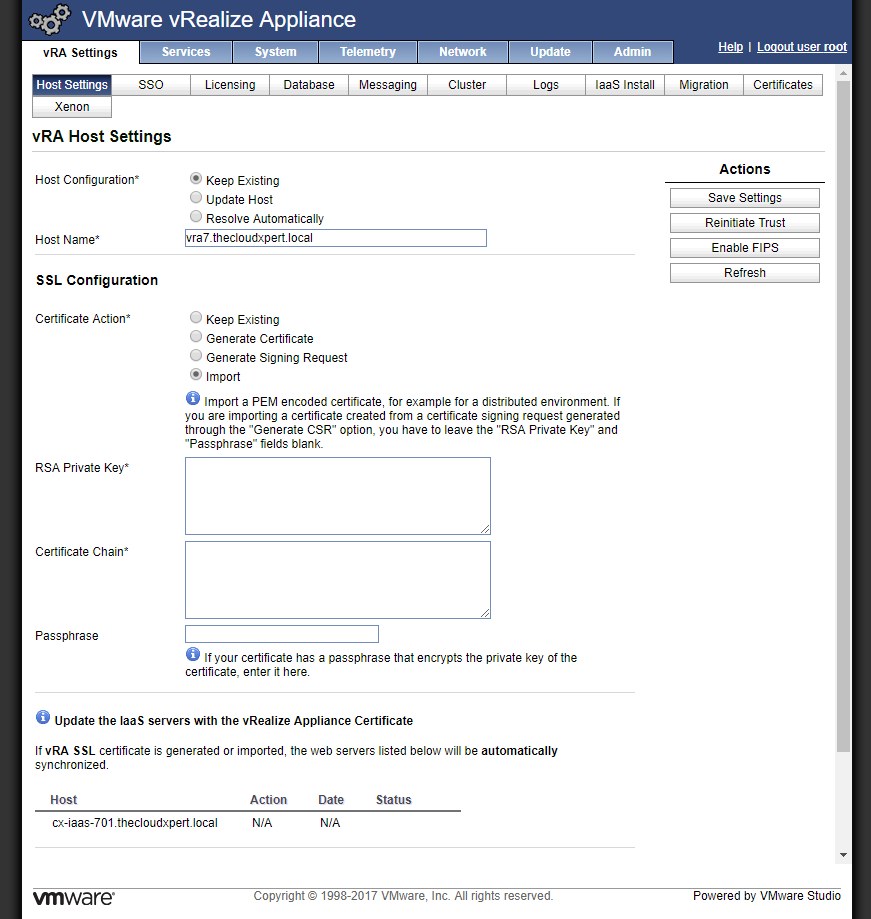Click into the RSA Private Key textarea
The height and width of the screenshot is (919, 871).
click(x=338, y=496)
